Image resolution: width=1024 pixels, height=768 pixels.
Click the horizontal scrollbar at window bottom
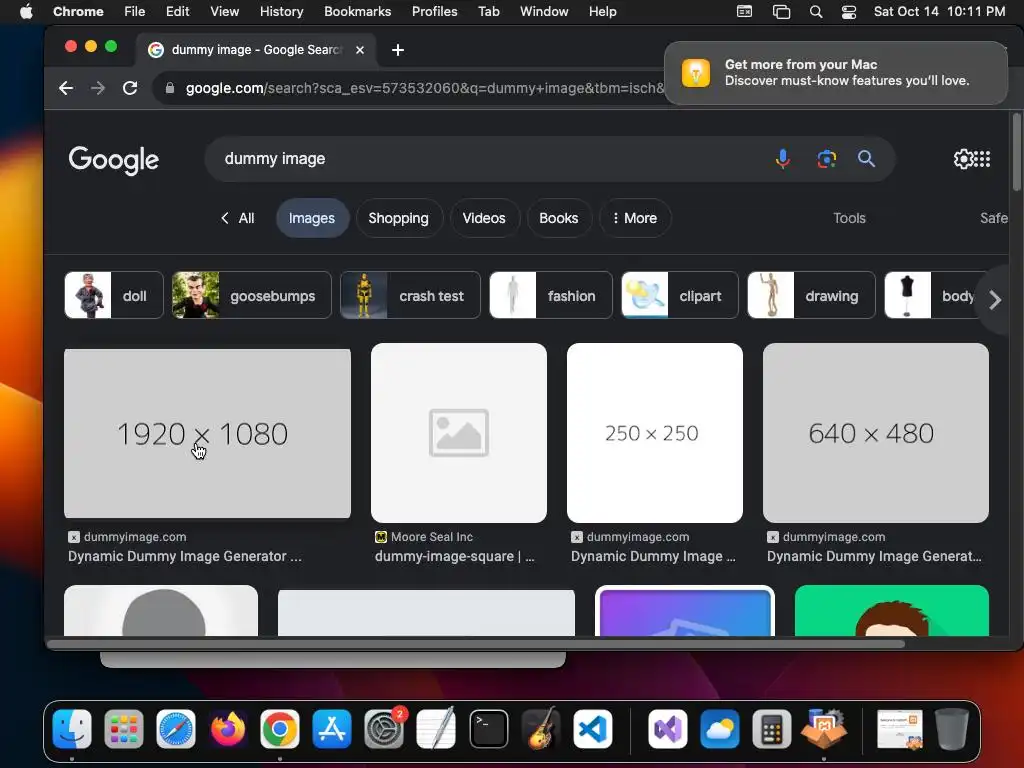(476, 644)
